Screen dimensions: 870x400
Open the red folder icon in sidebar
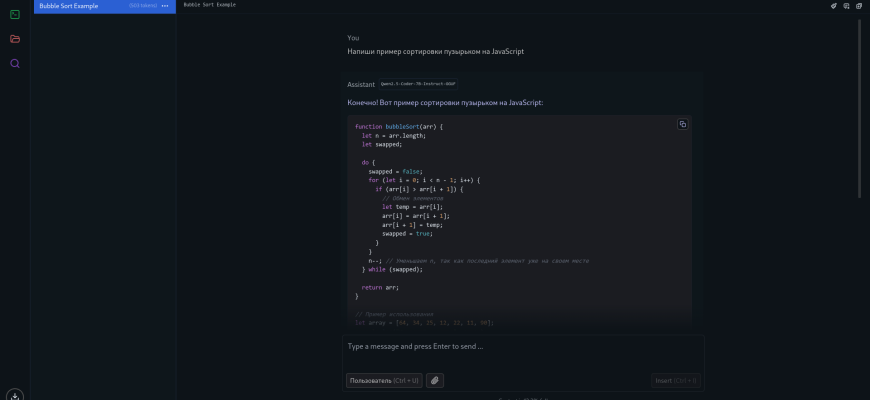[x=15, y=39]
